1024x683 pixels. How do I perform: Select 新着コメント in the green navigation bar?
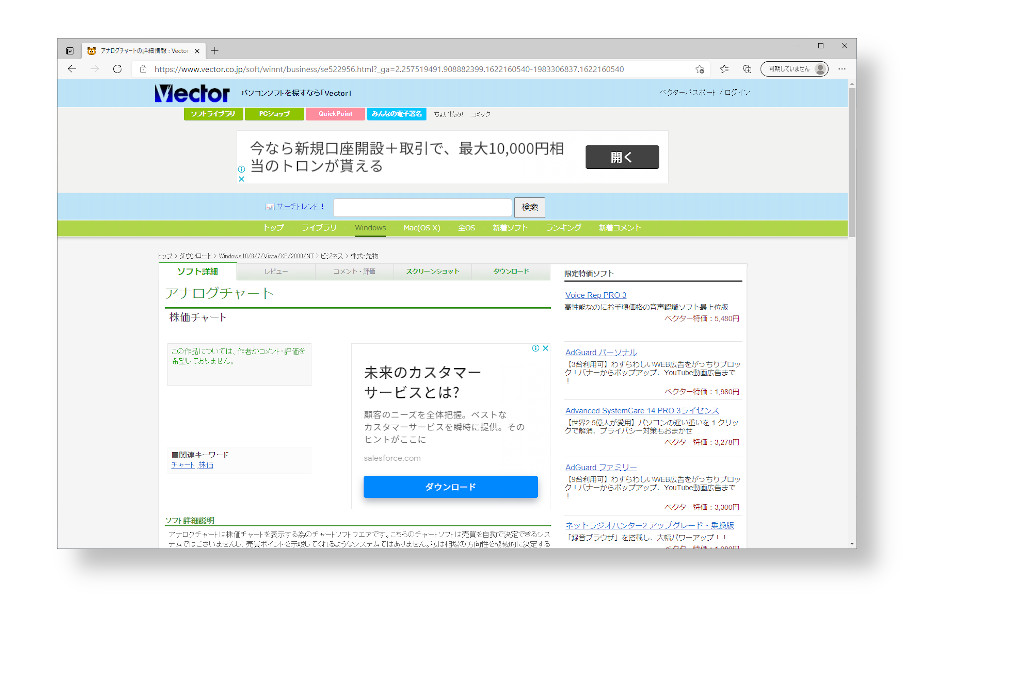point(620,228)
